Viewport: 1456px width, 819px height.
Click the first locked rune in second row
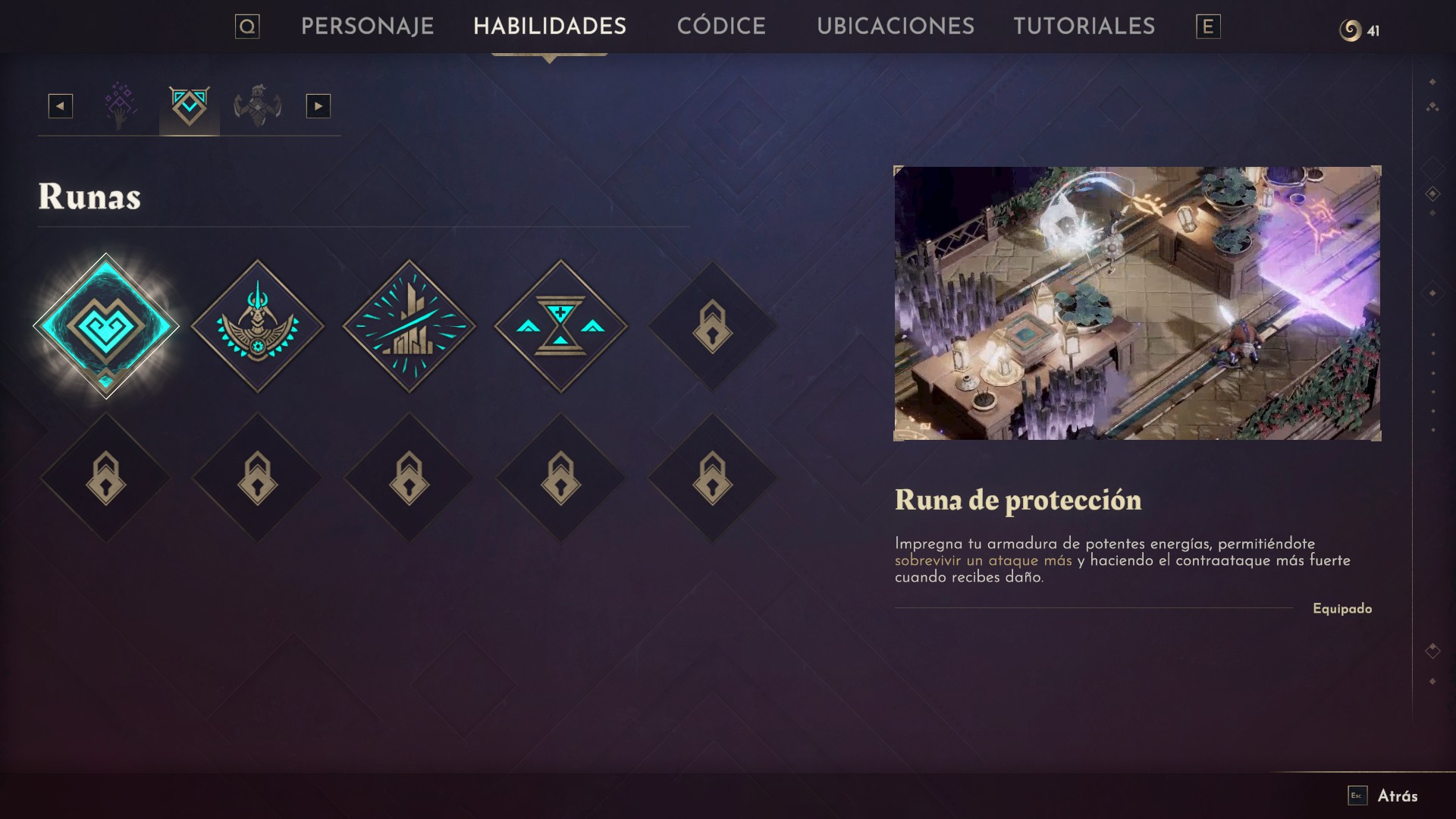click(106, 478)
